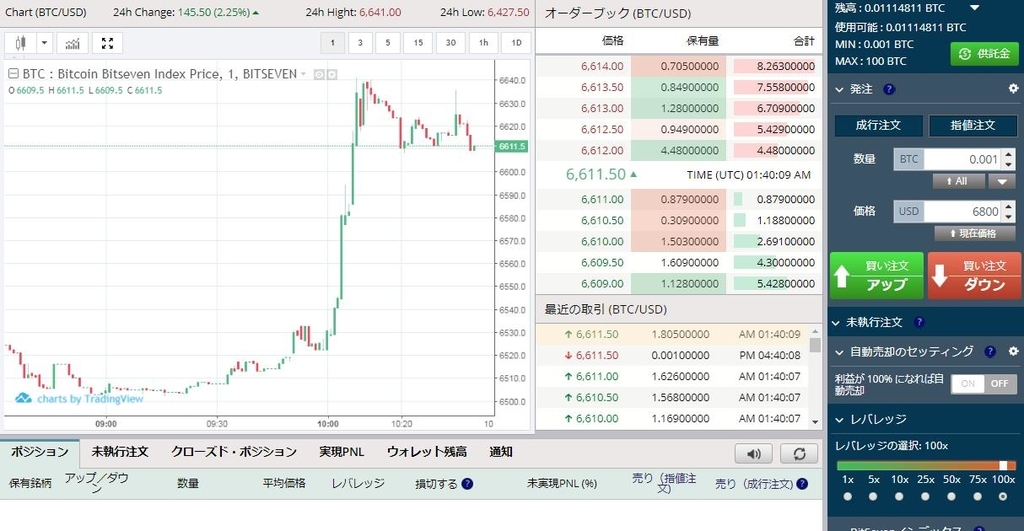Select 100x leverage radio dot
The width and height of the screenshot is (1024, 531).
pyautogui.click(x=1003, y=496)
